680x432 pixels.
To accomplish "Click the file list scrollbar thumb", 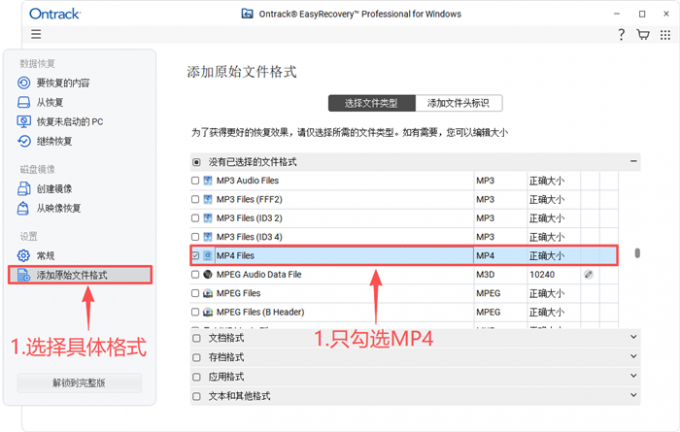I will 637,253.
